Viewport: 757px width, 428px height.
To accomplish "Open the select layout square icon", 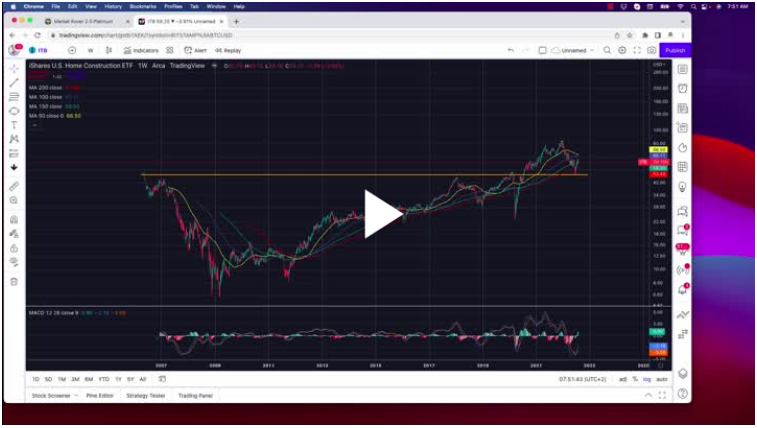I will tap(542, 50).
